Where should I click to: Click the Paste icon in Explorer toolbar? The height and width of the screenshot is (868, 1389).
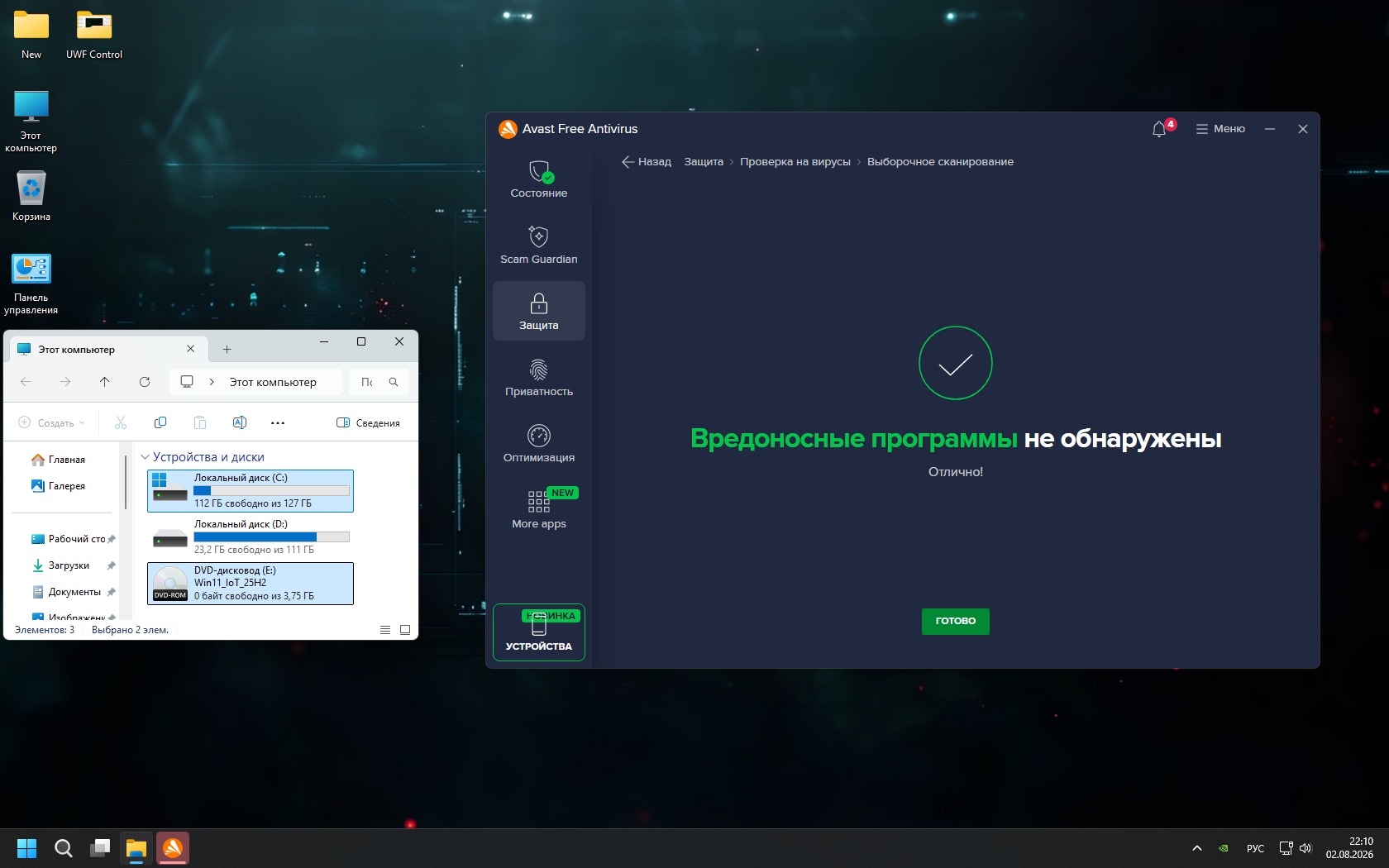(x=200, y=422)
